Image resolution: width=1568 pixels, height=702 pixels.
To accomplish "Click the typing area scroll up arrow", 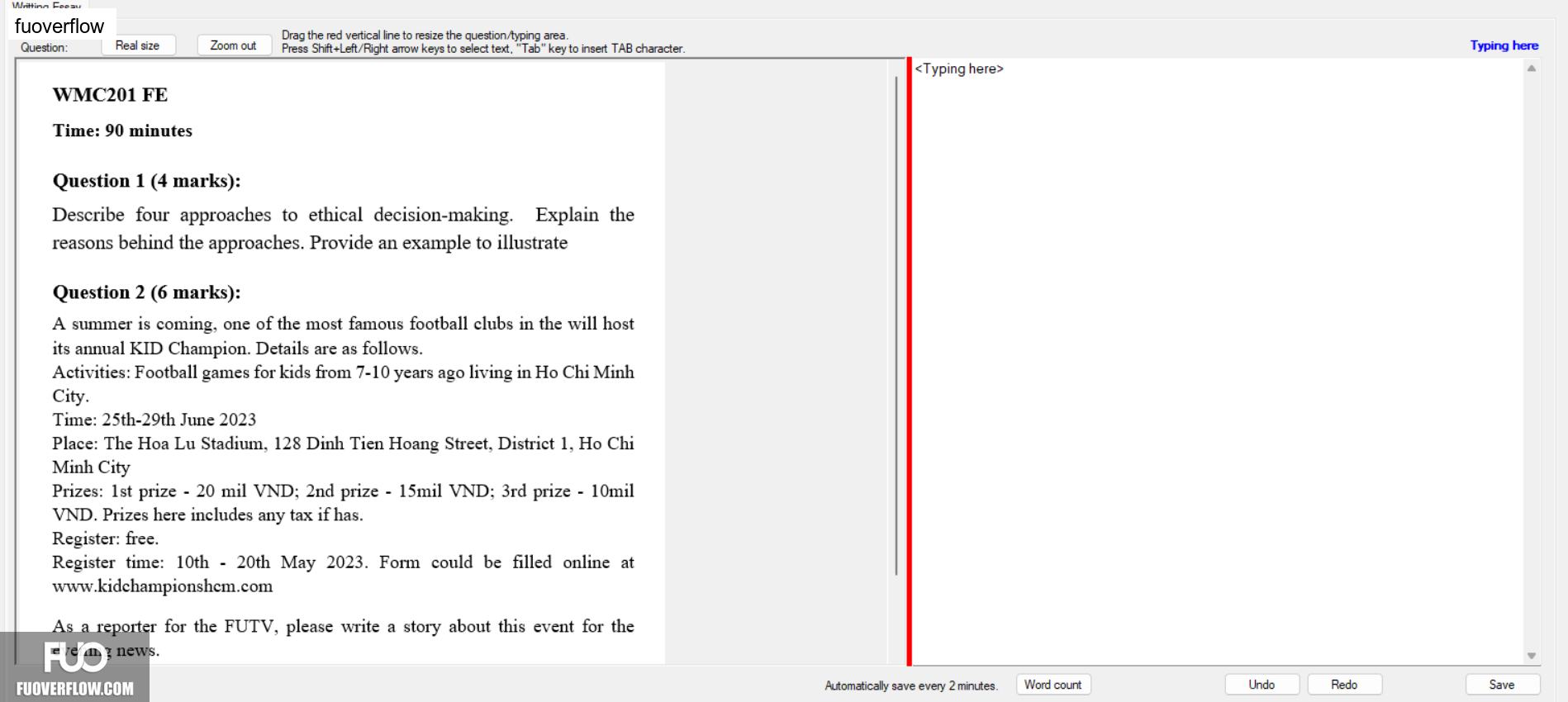I will click(x=1532, y=69).
